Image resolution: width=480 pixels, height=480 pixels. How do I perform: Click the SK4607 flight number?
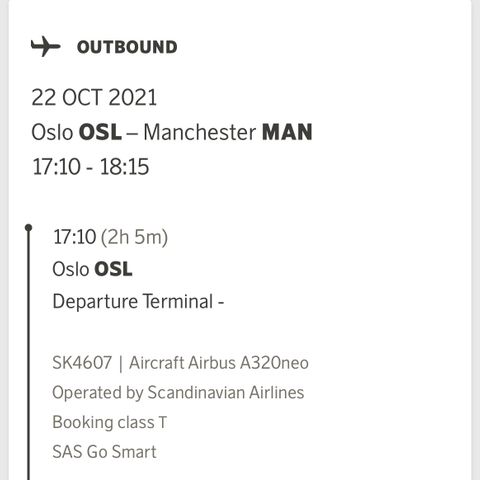[x=82, y=363]
